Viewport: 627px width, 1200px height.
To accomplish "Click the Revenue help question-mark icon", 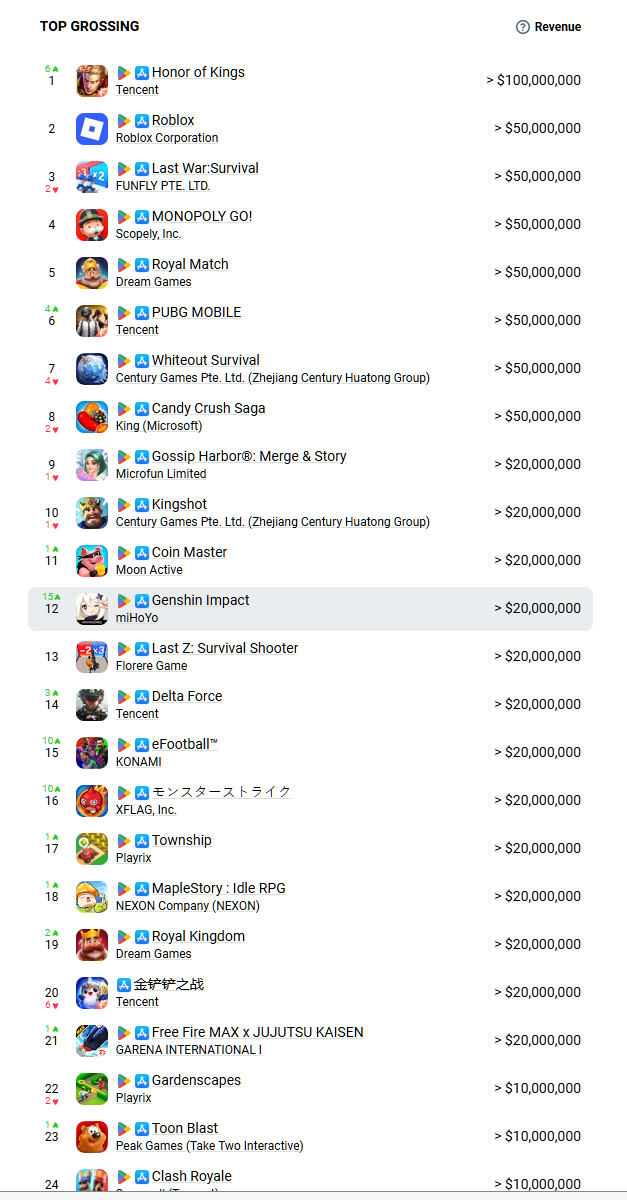I will coord(522,27).
